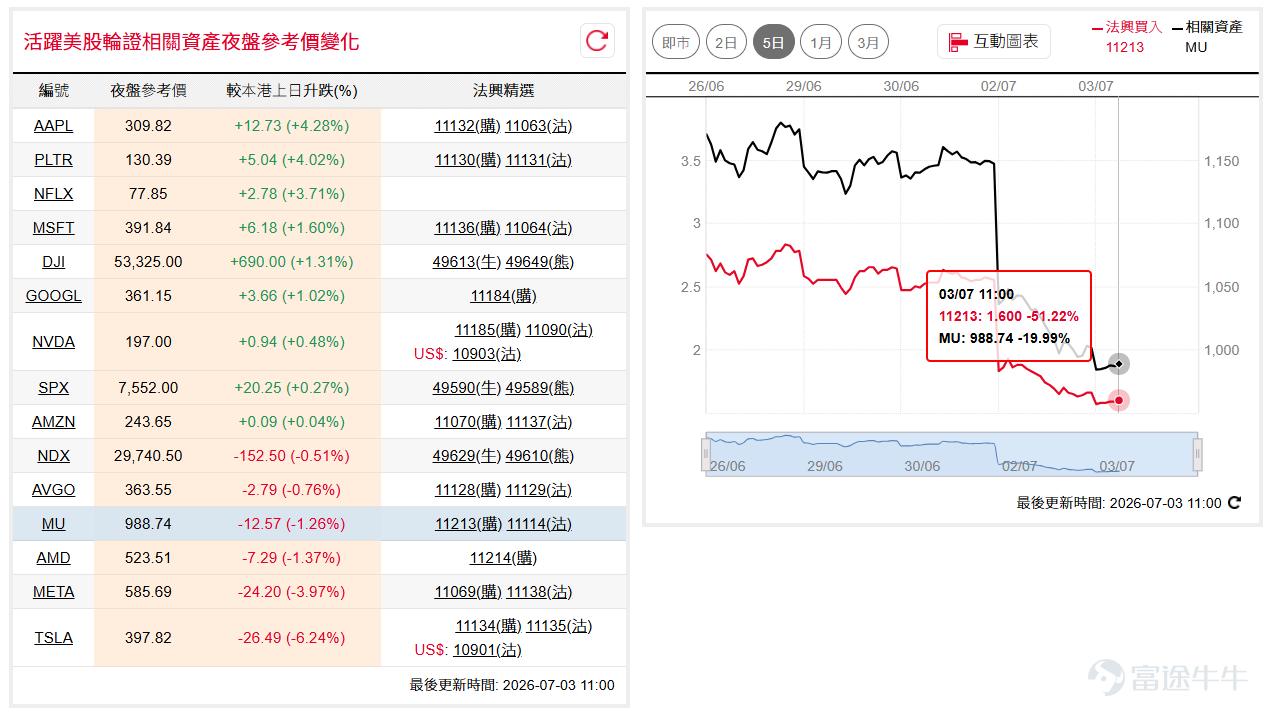Refresh the night session price table
This screenshot has width=1268, height=714.
coord(597,41)
